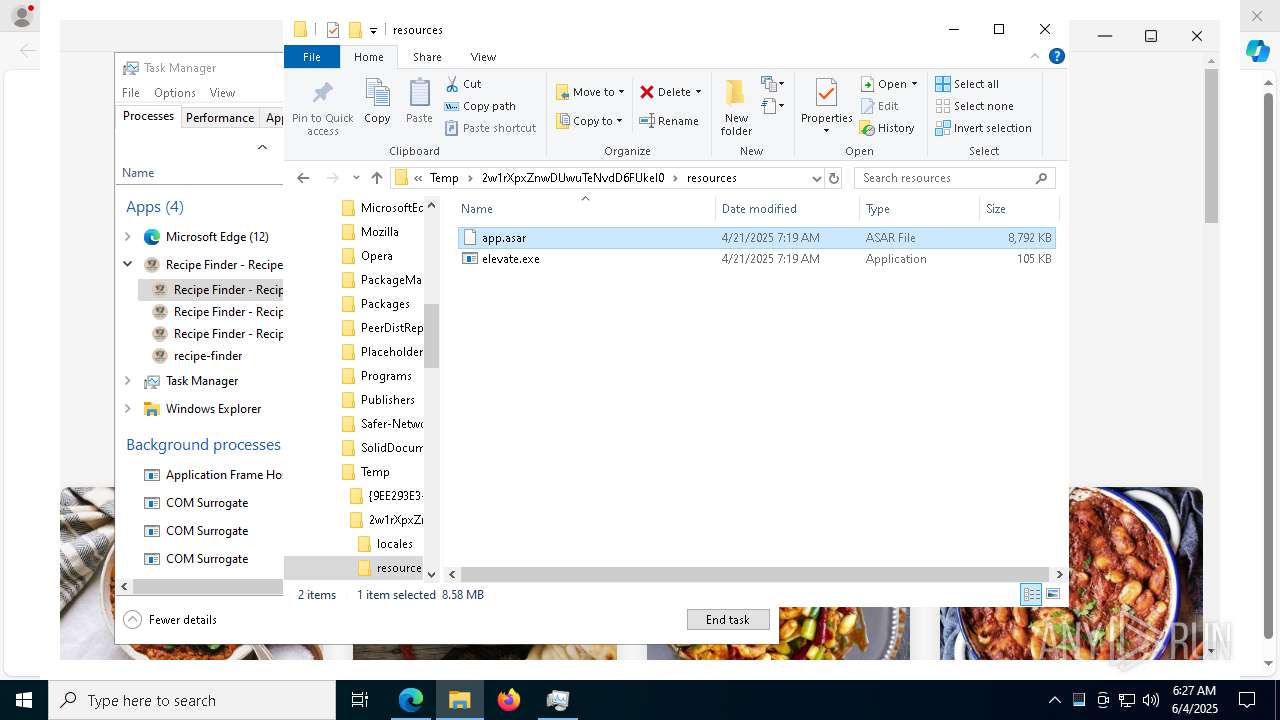Click volume icon in system tray

pyautogui.click(x=1151, y=700)
